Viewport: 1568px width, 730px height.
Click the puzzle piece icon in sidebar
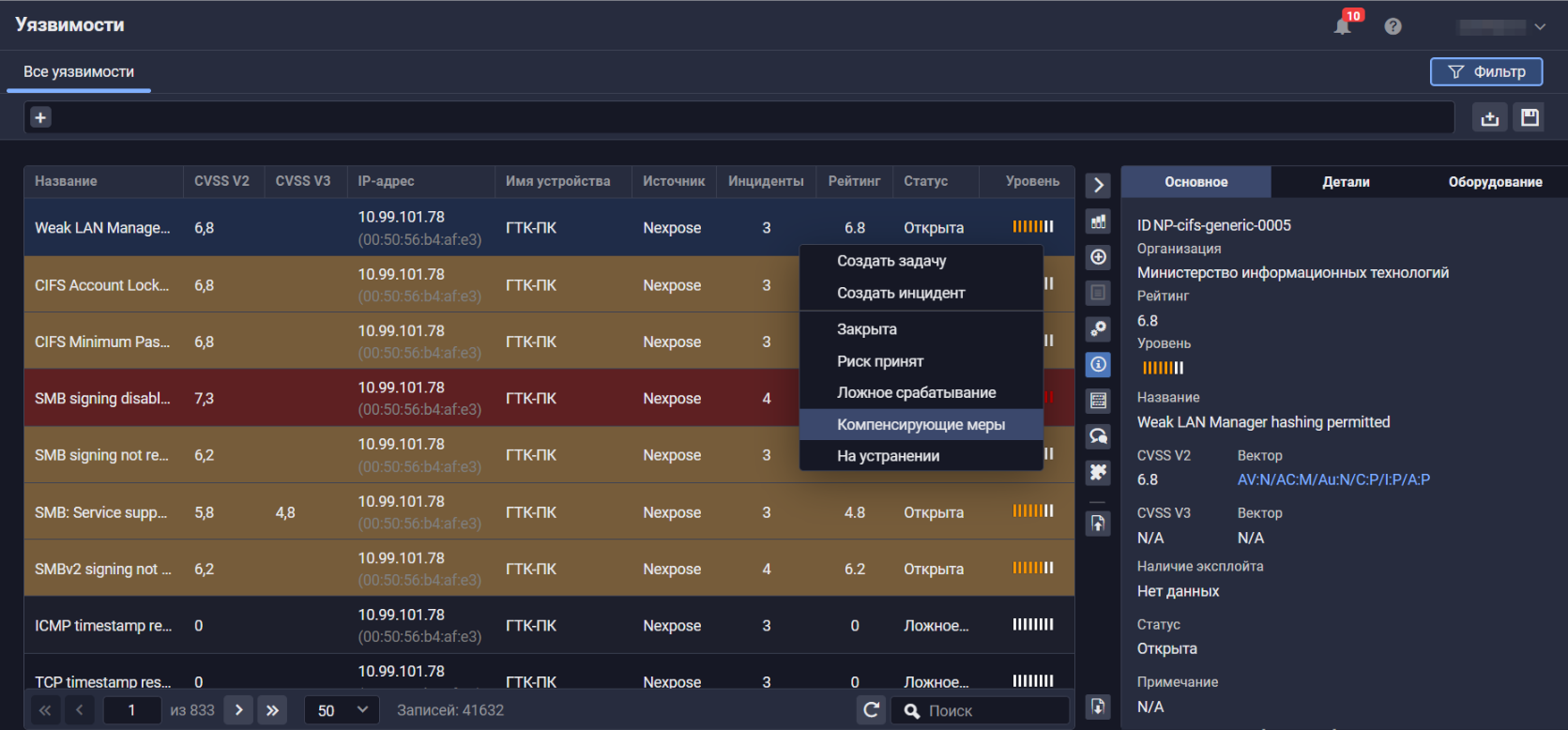coord(1098,472)
